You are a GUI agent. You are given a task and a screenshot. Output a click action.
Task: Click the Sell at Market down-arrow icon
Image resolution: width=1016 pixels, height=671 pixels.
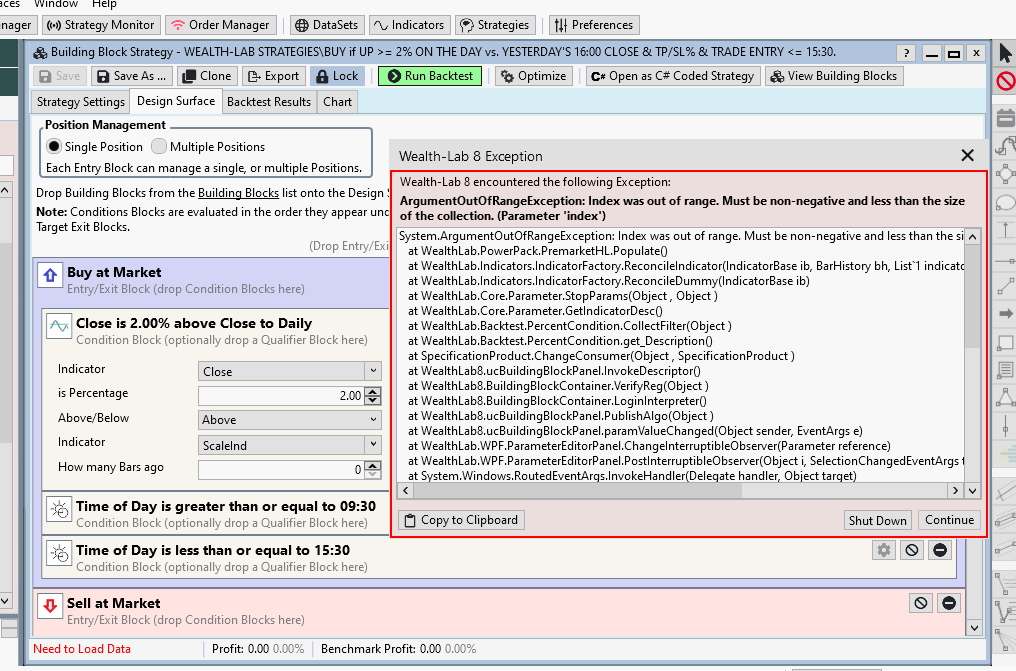pyautogui.click(x=50, y=606)
